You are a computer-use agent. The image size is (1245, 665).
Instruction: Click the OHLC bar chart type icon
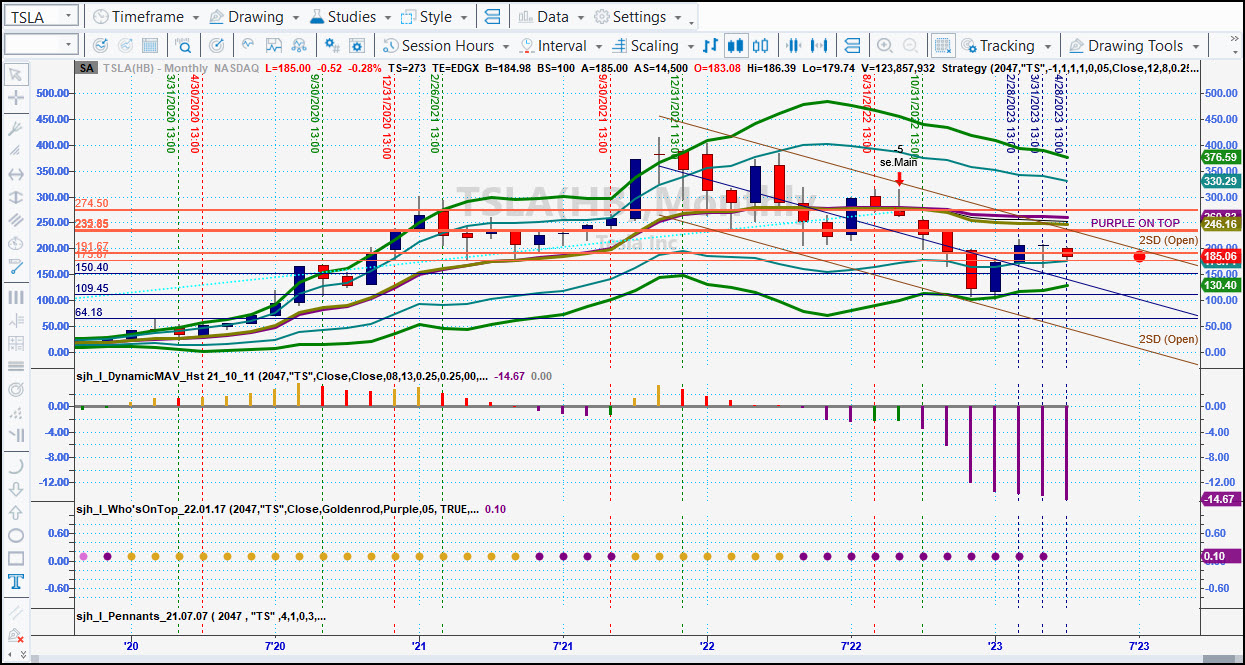[x=711, y=46]
